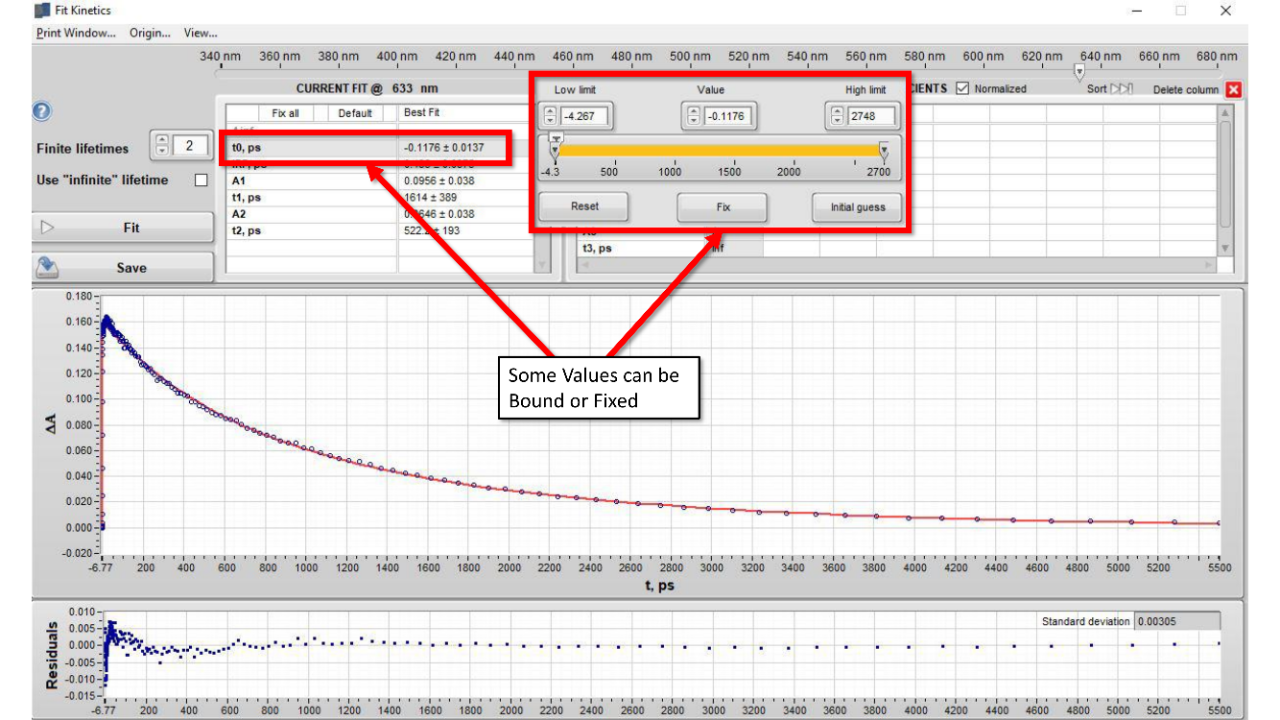Click the 0.0956 ± 0.038 best fit value
Image resolution: width=1280 pixels, height=720 pixels.
click(439, 181)
